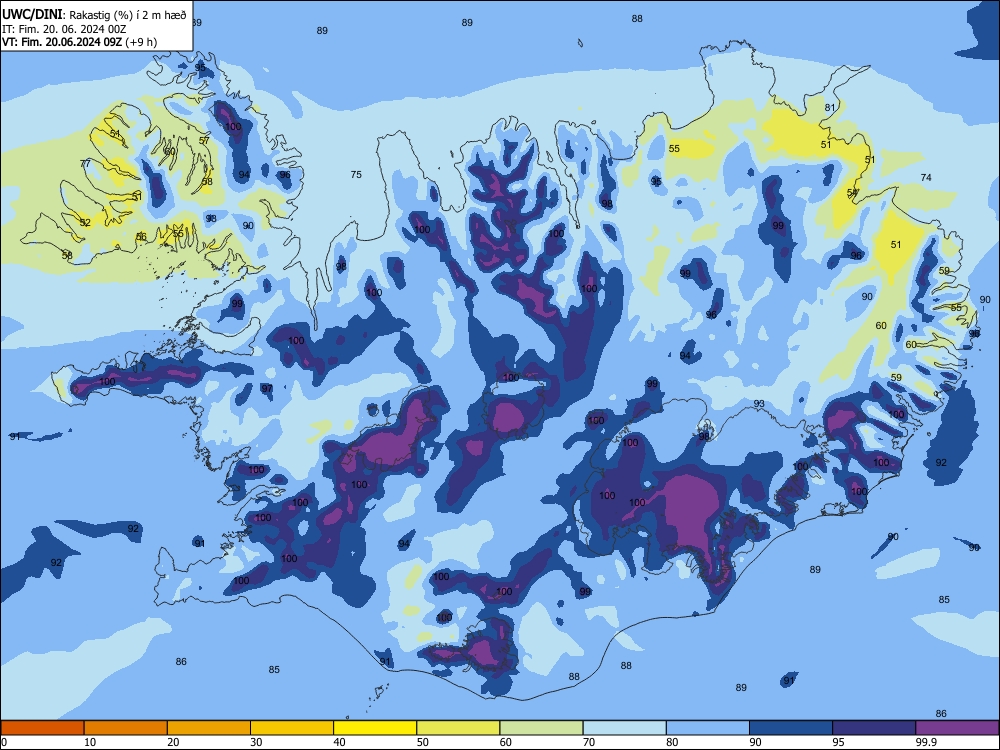Select the 'Rakastig (%) í 2 m hæð' caption
The image size is (1000, 750).
128,15
